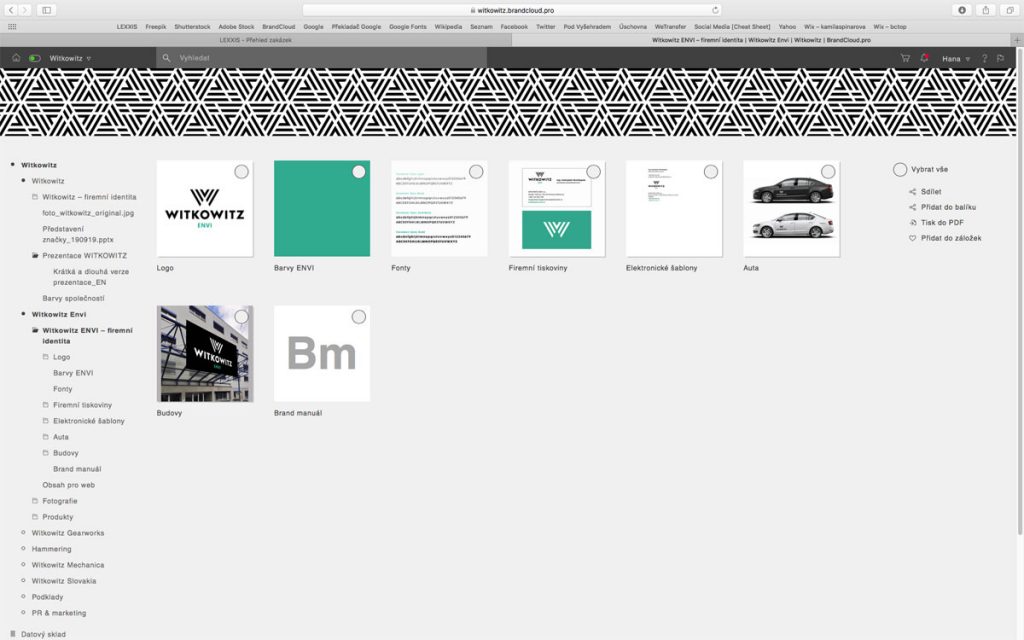This screenshot has width=1024, height=640.
Task: Switch to the LEXXIS – Přehled zakázek tab
Action: [x=255, y=40]
